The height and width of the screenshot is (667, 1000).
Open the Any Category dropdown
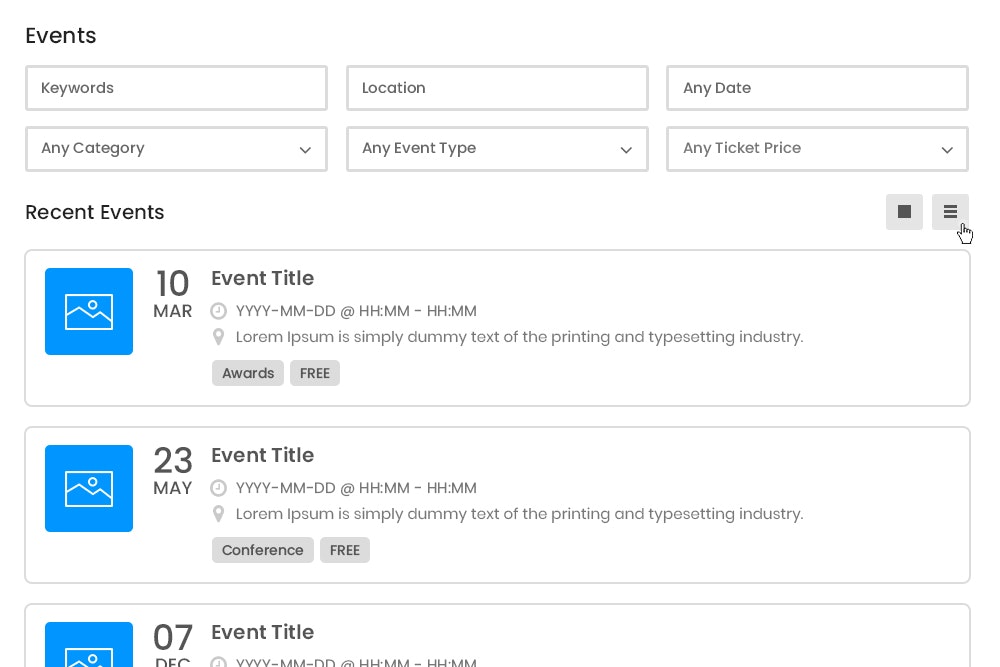(x=176, y=149)
